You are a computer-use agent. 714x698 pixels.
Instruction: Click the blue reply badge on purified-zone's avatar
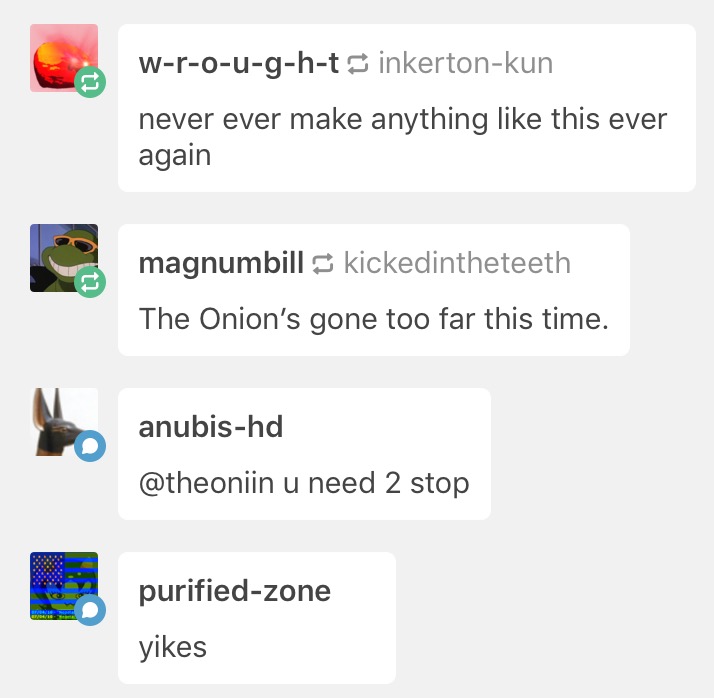90,610
